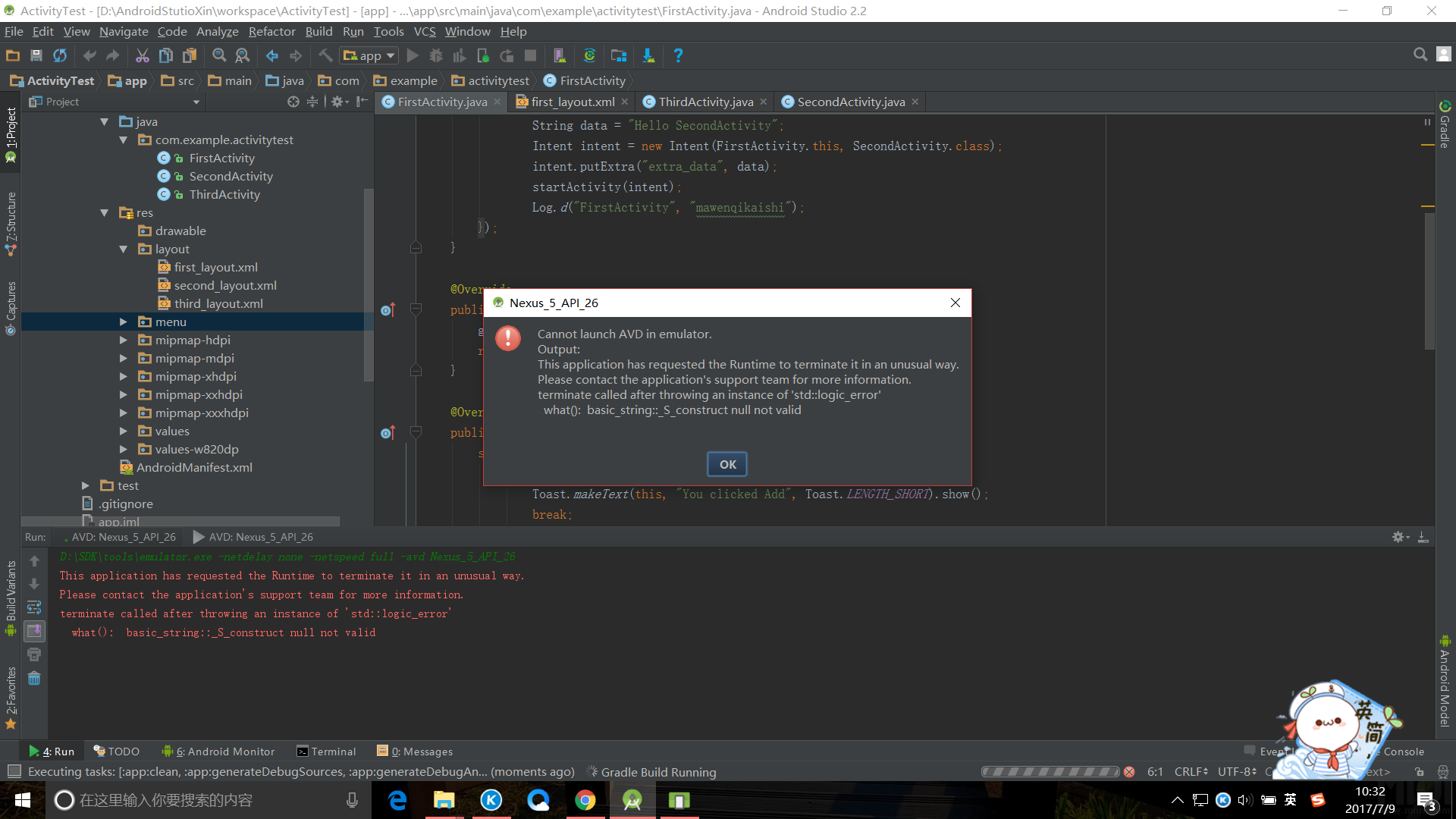The width and height of the screenshot is (1456, 819).
Task: Click Sync Project with Gradle icon
Action: tap(589, 55)
